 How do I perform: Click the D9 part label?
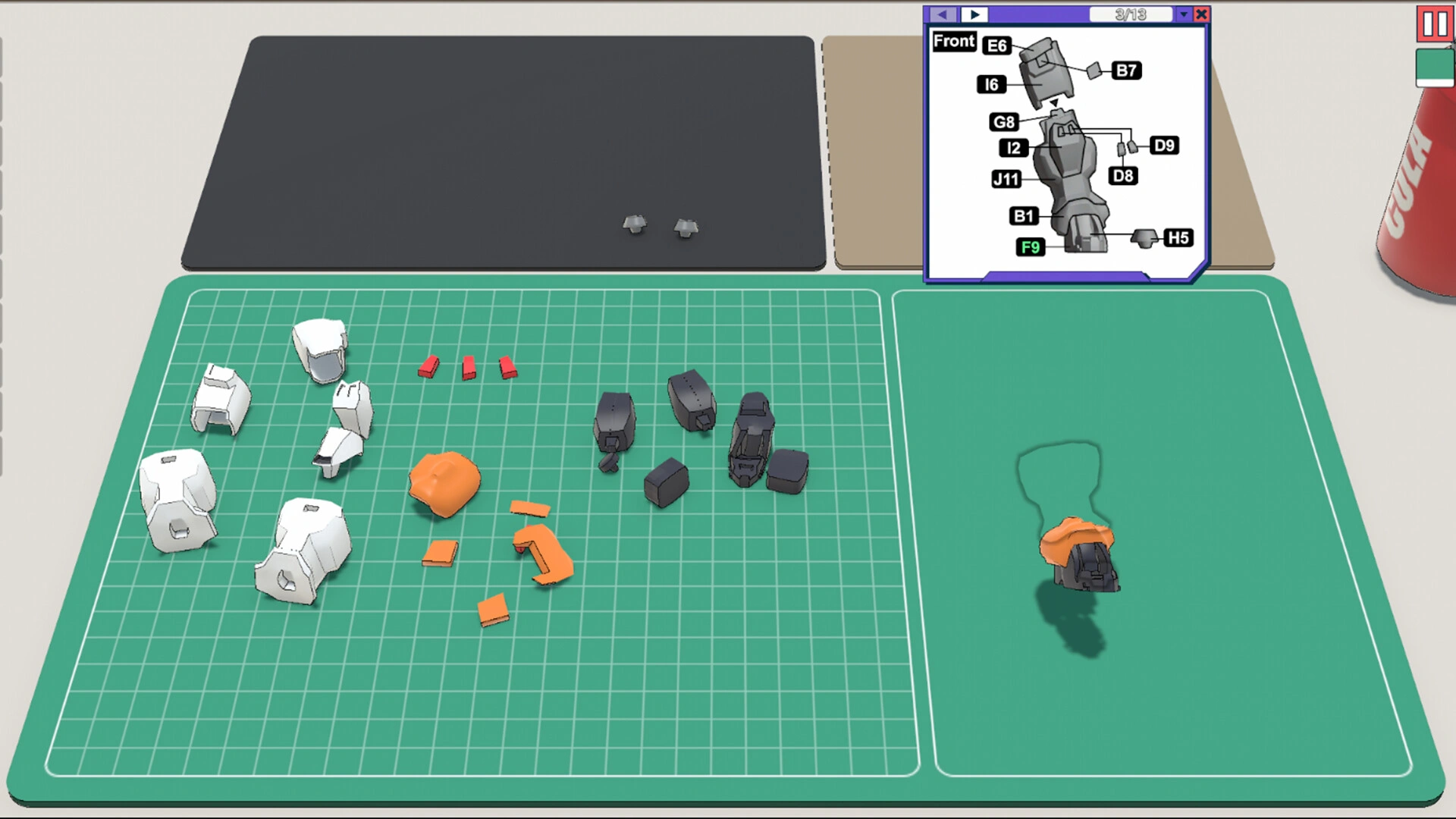pyautogui.click(x=1166, y=145)
